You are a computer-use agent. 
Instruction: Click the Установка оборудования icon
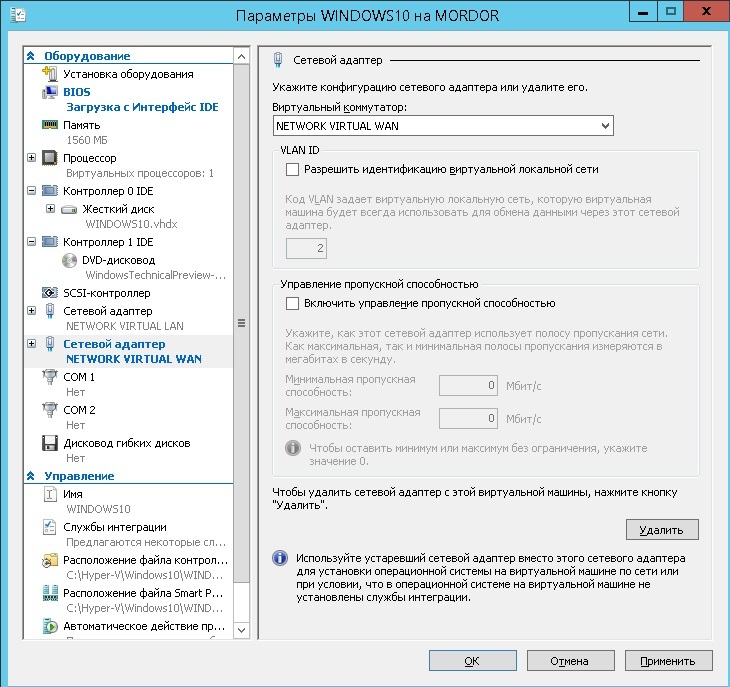(50, 74)
